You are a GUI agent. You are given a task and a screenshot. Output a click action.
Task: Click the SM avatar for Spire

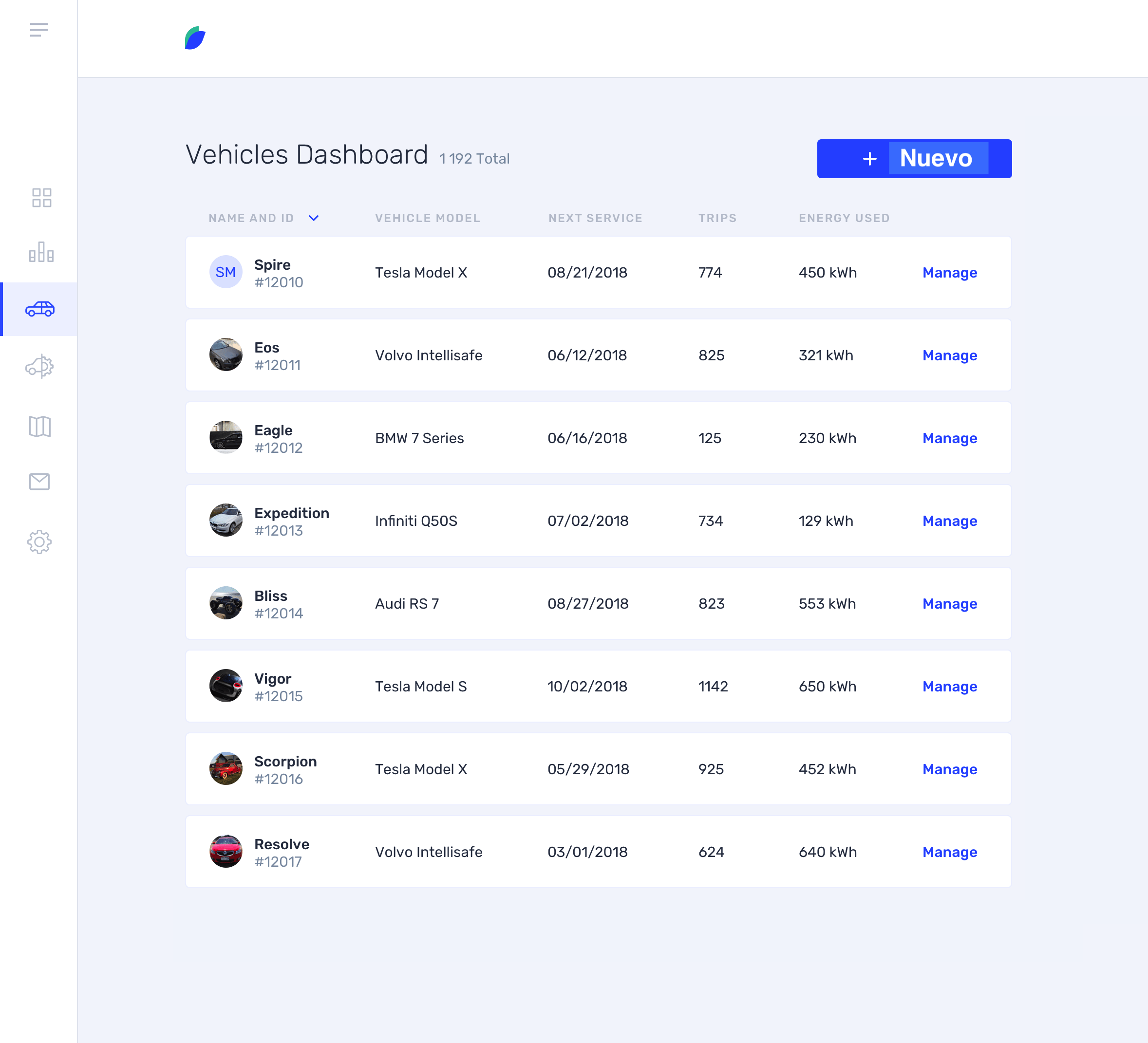[226, 272]
